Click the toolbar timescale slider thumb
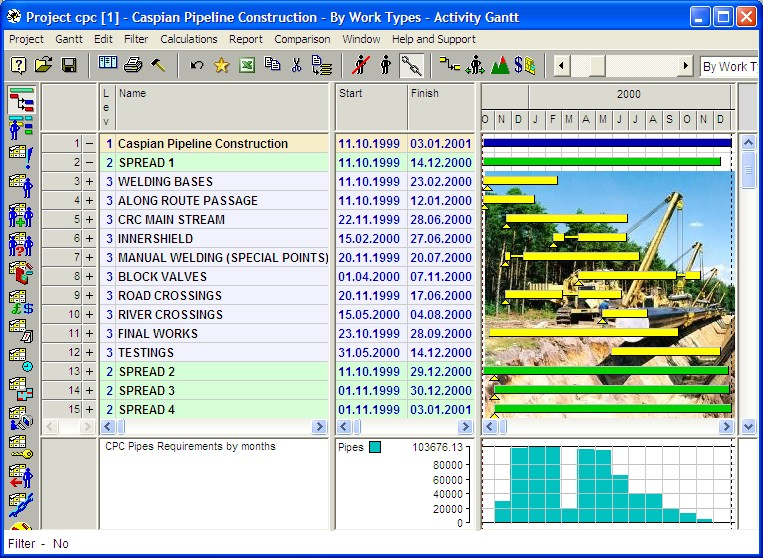This screenshot has width=763, height=558. click(597, 65)
